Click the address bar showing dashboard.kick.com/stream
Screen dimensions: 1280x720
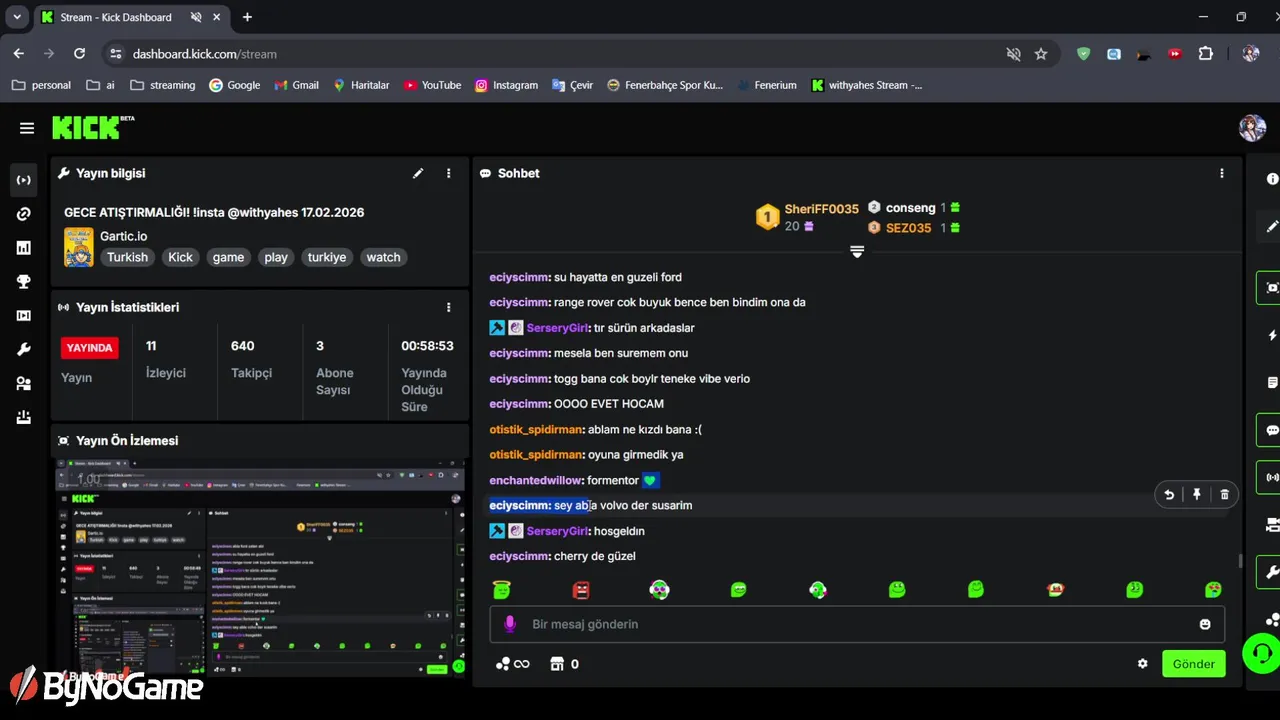[x=205, y=54]
